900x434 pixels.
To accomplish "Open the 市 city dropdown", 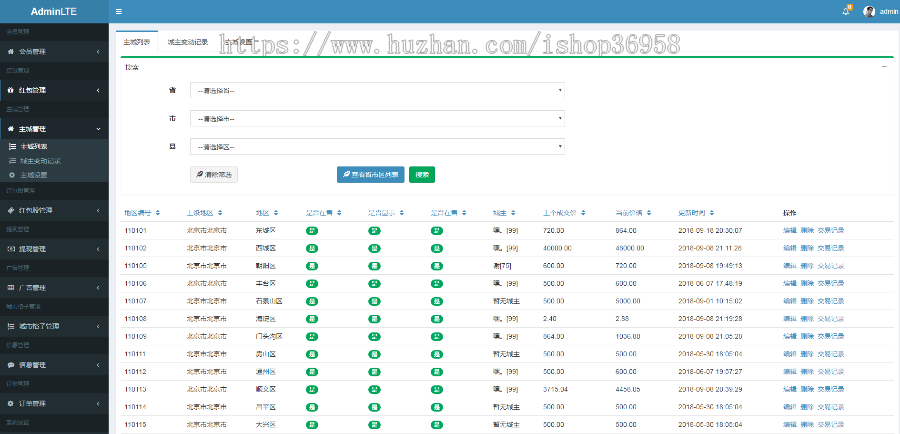I will (x=377, y=118).
